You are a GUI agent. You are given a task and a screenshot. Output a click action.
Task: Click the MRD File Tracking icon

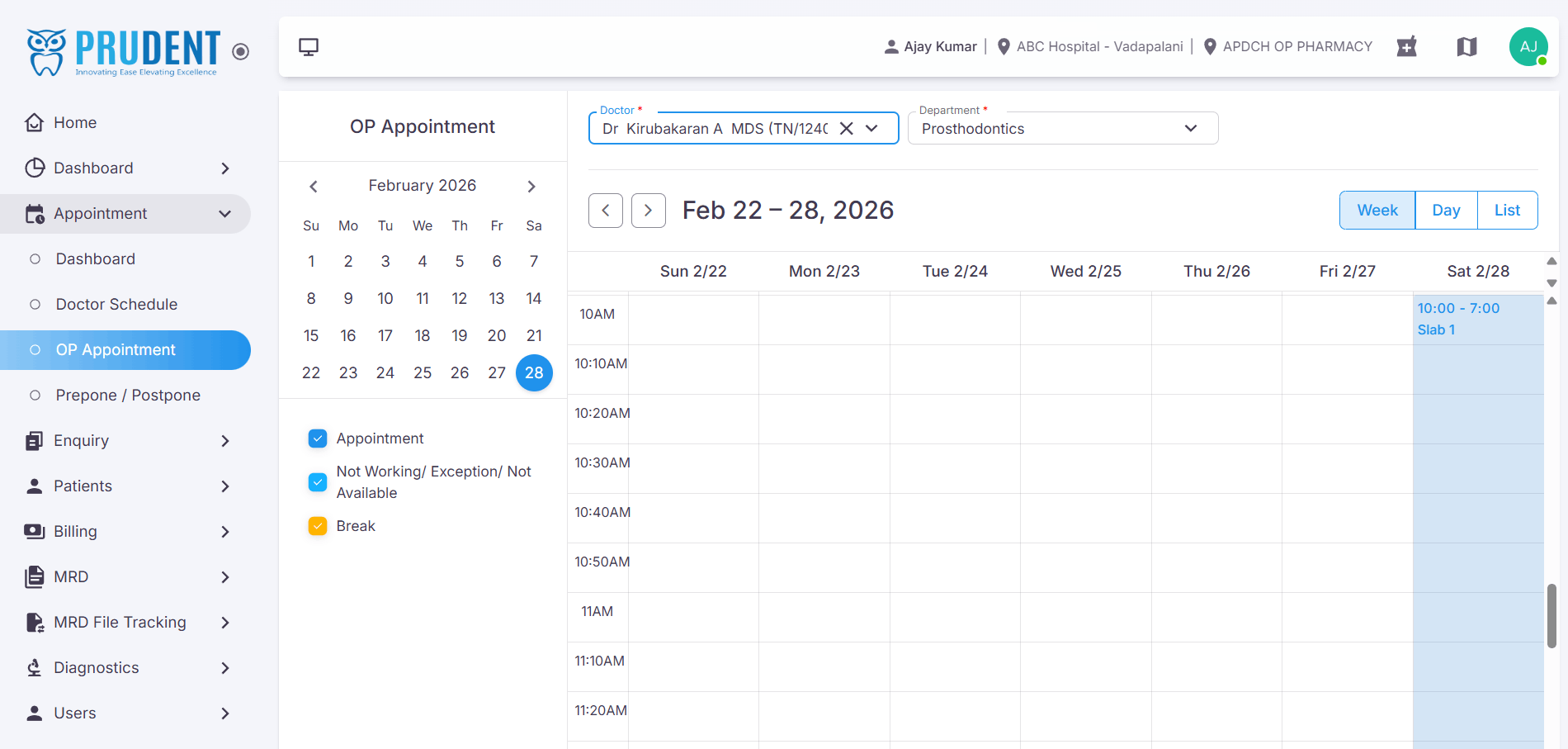35,623
